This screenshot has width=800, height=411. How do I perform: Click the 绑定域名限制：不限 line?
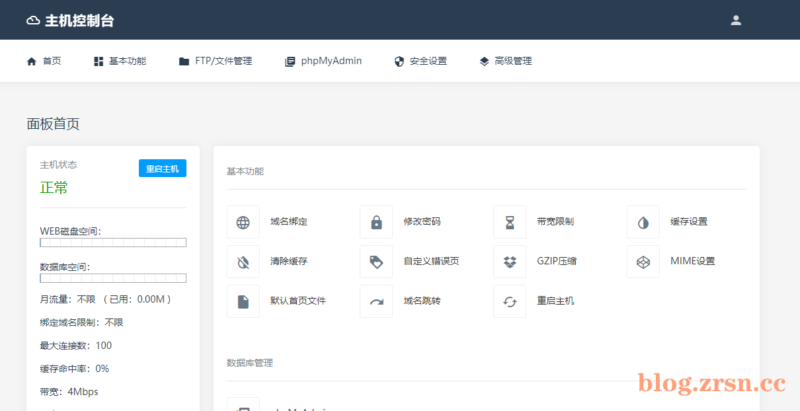click(82, 323)
